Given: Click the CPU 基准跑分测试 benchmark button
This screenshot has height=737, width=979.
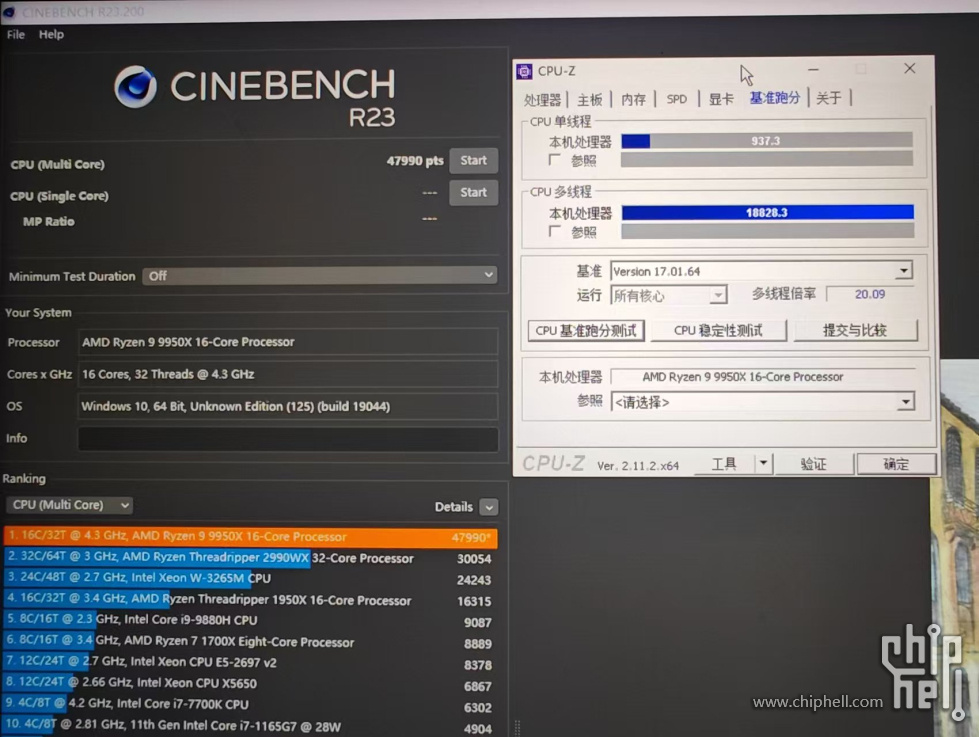Looking at the screenshot, I should point(586,330).
